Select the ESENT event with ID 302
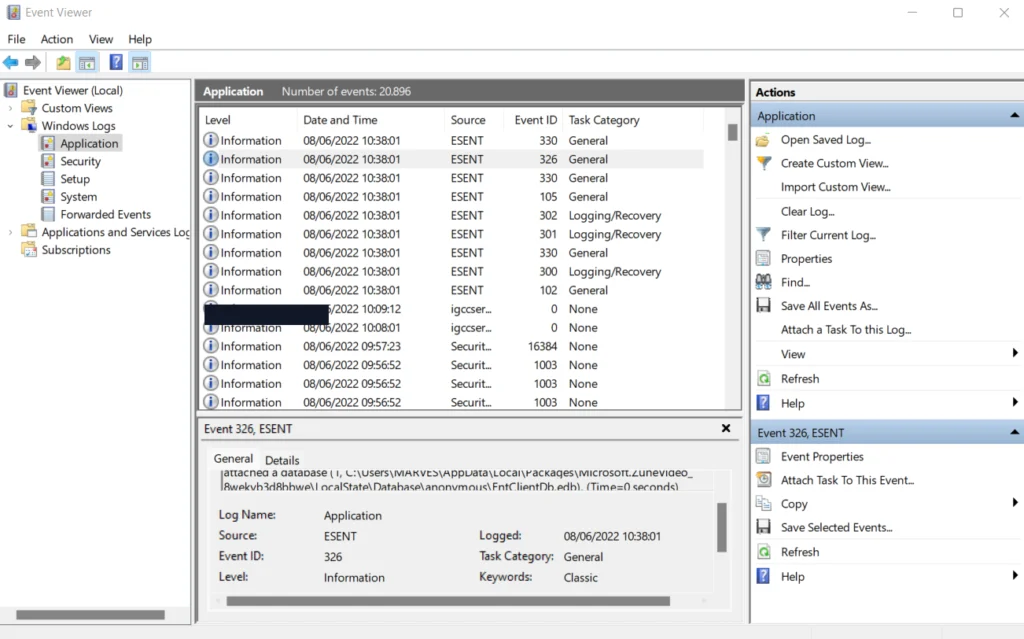The width and height of the screenshot is (1024, 639). (x=452, y=215)
